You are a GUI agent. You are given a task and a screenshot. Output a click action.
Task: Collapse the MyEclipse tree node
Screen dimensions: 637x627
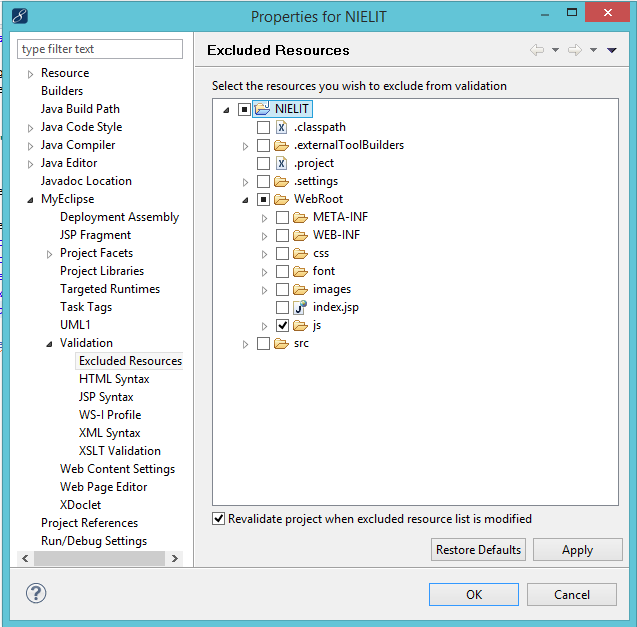(x=30, y=200)
